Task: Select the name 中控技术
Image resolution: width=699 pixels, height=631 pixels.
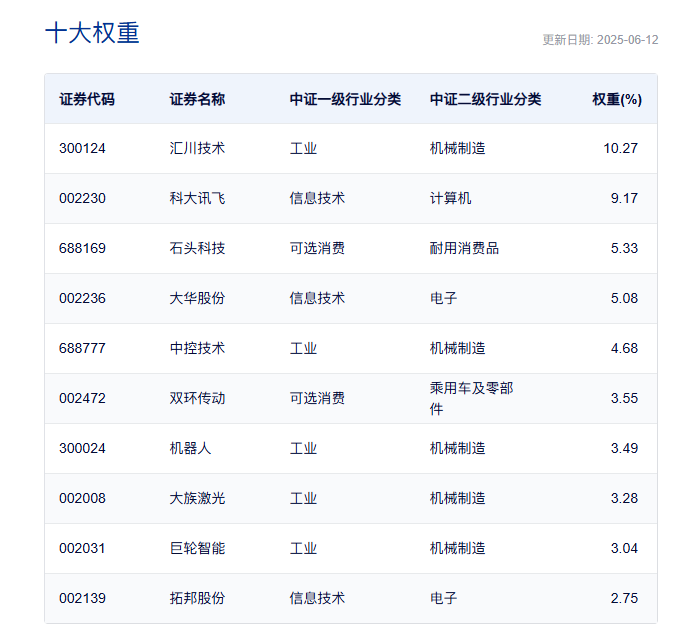Action: 197,348
